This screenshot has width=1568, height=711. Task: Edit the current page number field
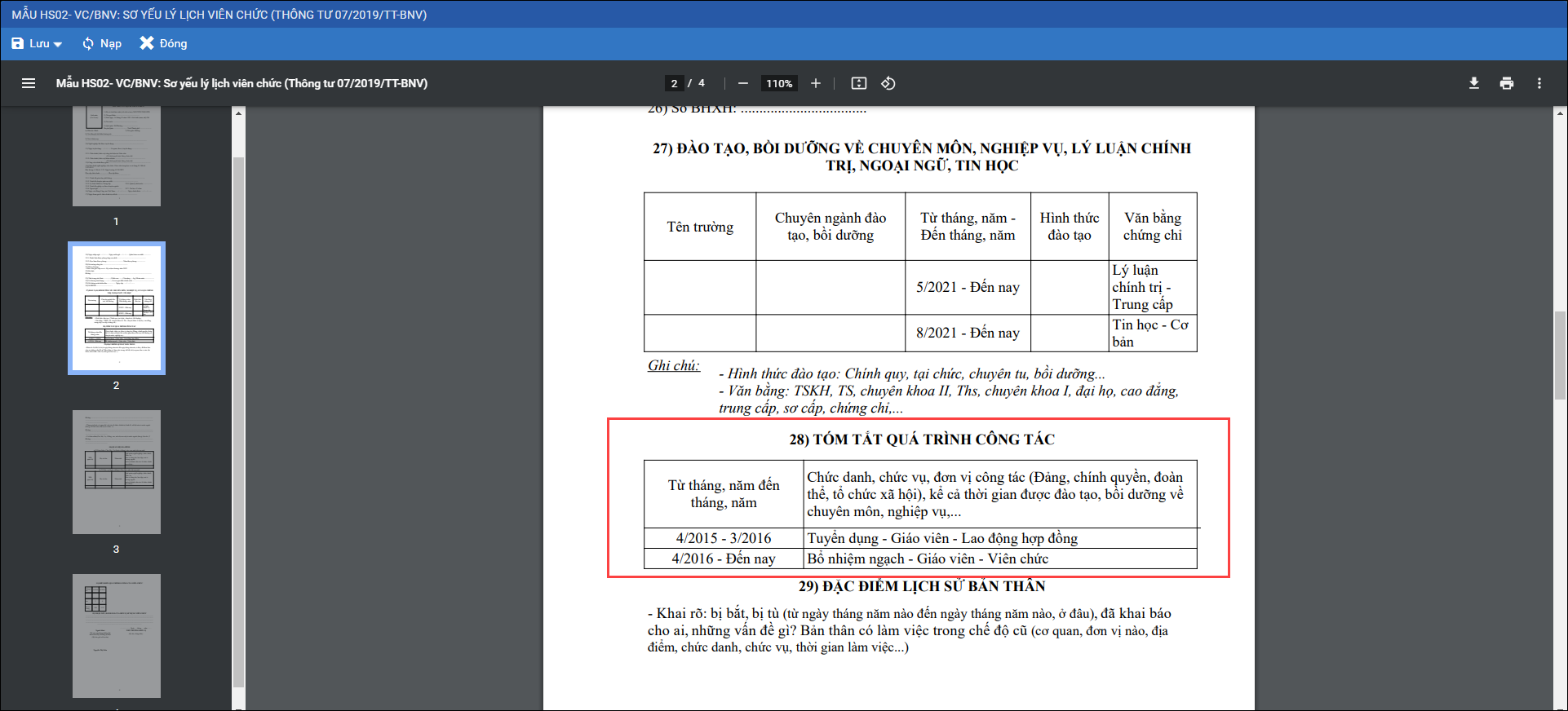[x=674, y=83]
